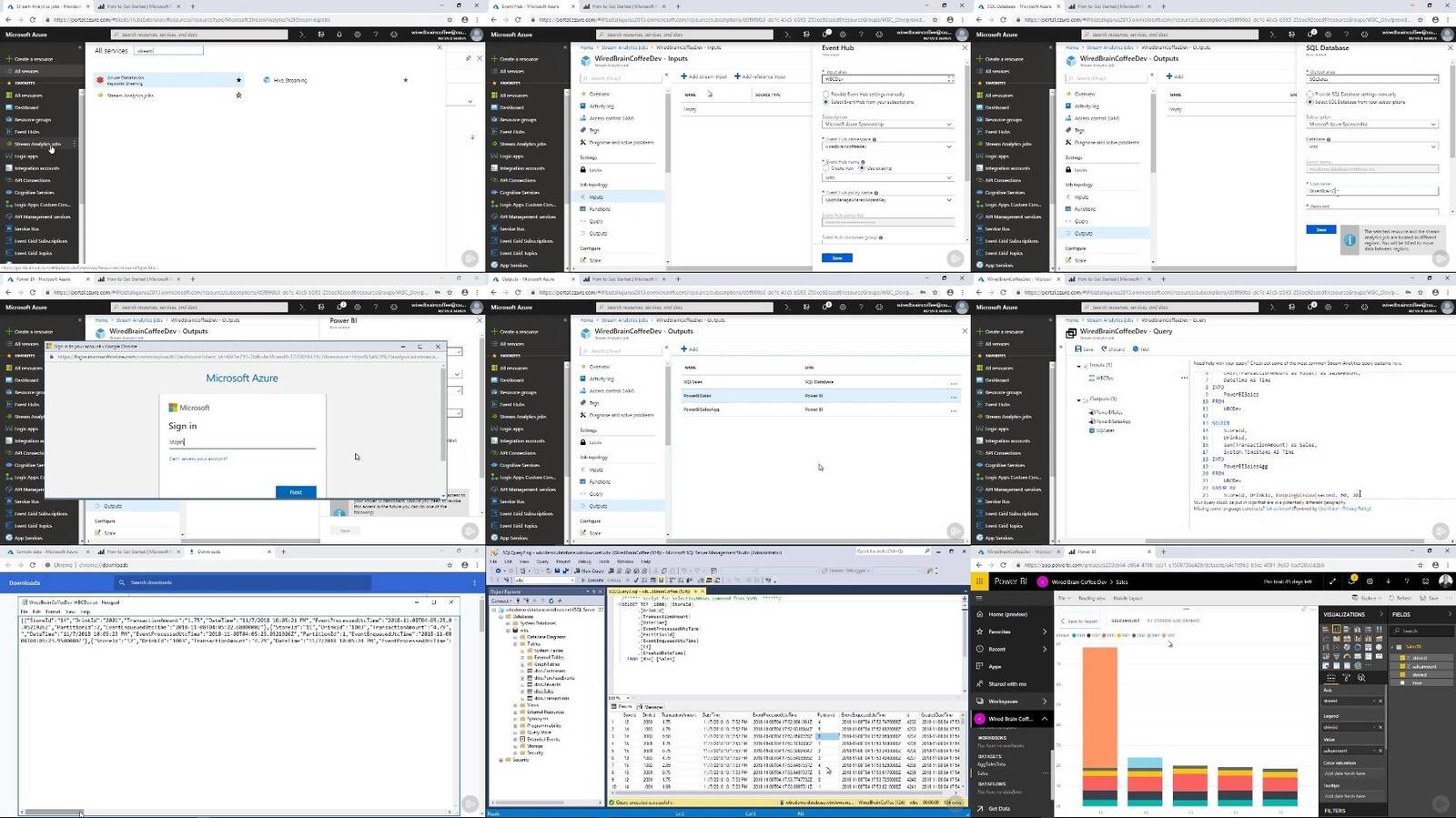Image resolution: width=1456 pixels, height=818 pixels.
Task: Click Save in the Event Hub blade
Action: tap(837, 258)
